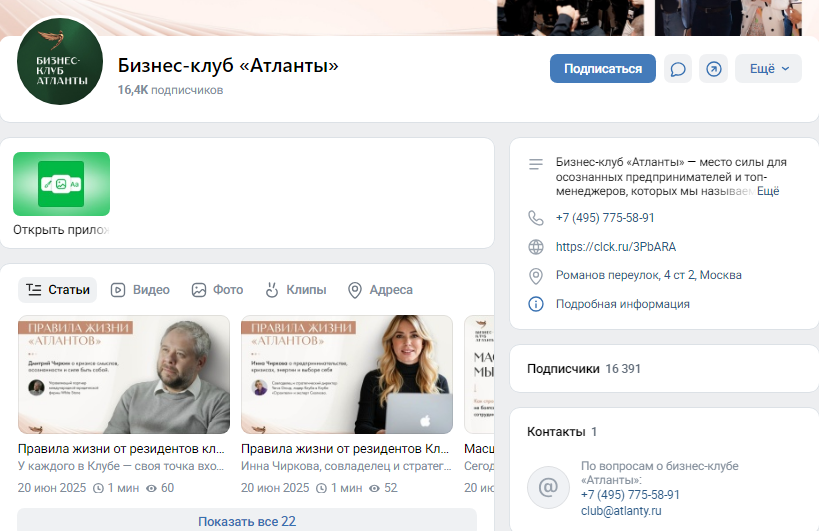Click the phone handset icon

[536, 218]
